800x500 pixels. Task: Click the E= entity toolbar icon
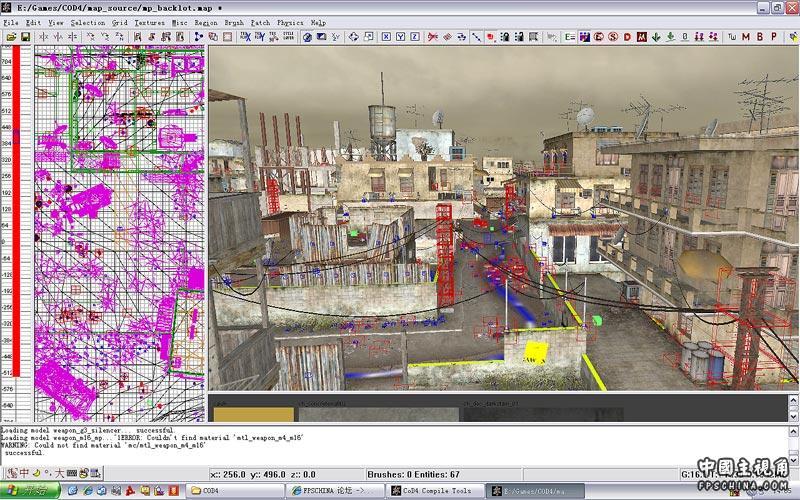[x=570, y=37]
